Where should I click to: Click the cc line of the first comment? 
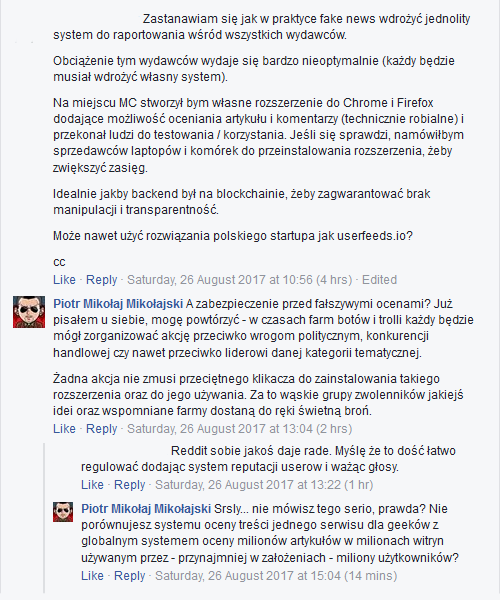pyautogui.click(x=59, y=262)
